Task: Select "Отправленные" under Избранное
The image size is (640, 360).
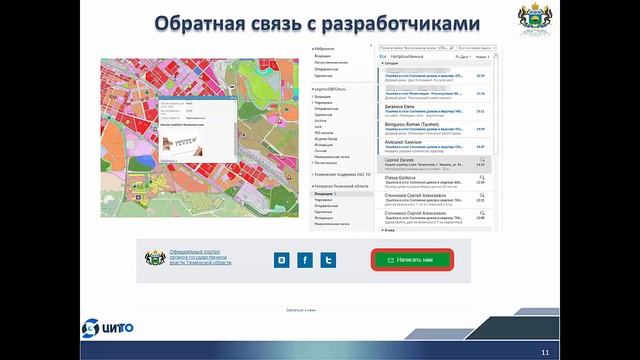Action: click(326, 69)
